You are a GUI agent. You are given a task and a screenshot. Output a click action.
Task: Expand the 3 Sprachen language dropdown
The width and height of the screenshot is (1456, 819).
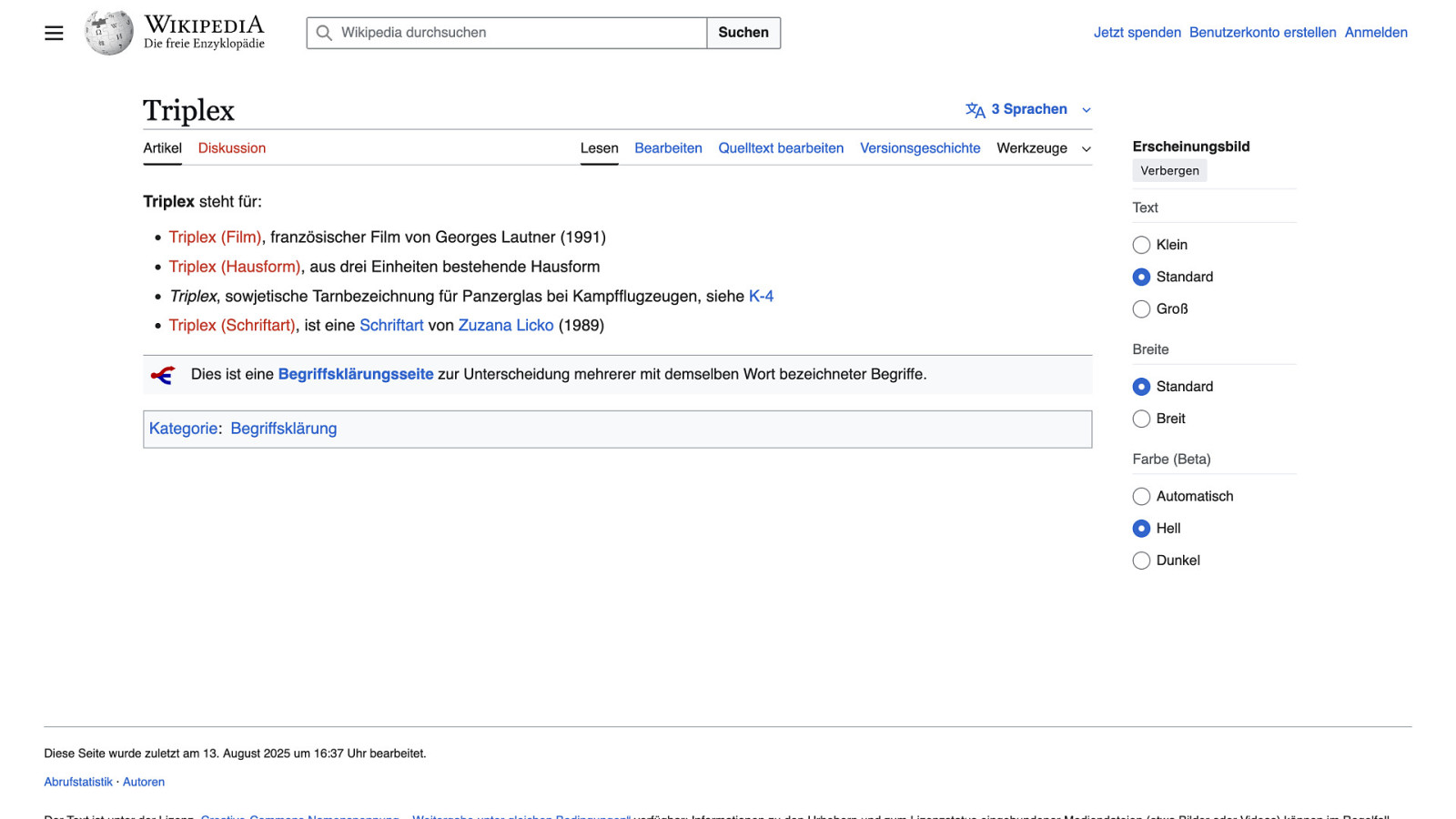(x=1028, y=109)
